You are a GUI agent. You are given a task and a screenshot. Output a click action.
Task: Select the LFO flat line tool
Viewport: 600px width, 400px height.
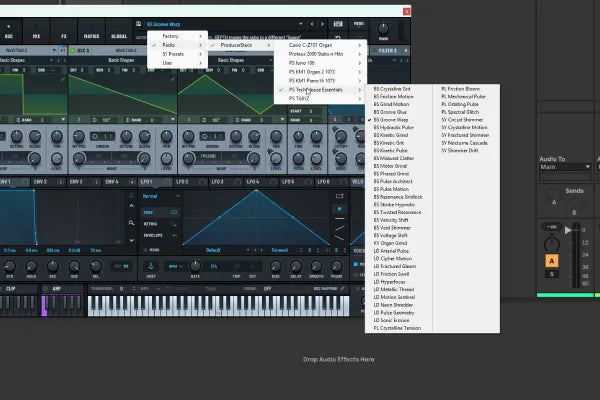click(339, 219)
